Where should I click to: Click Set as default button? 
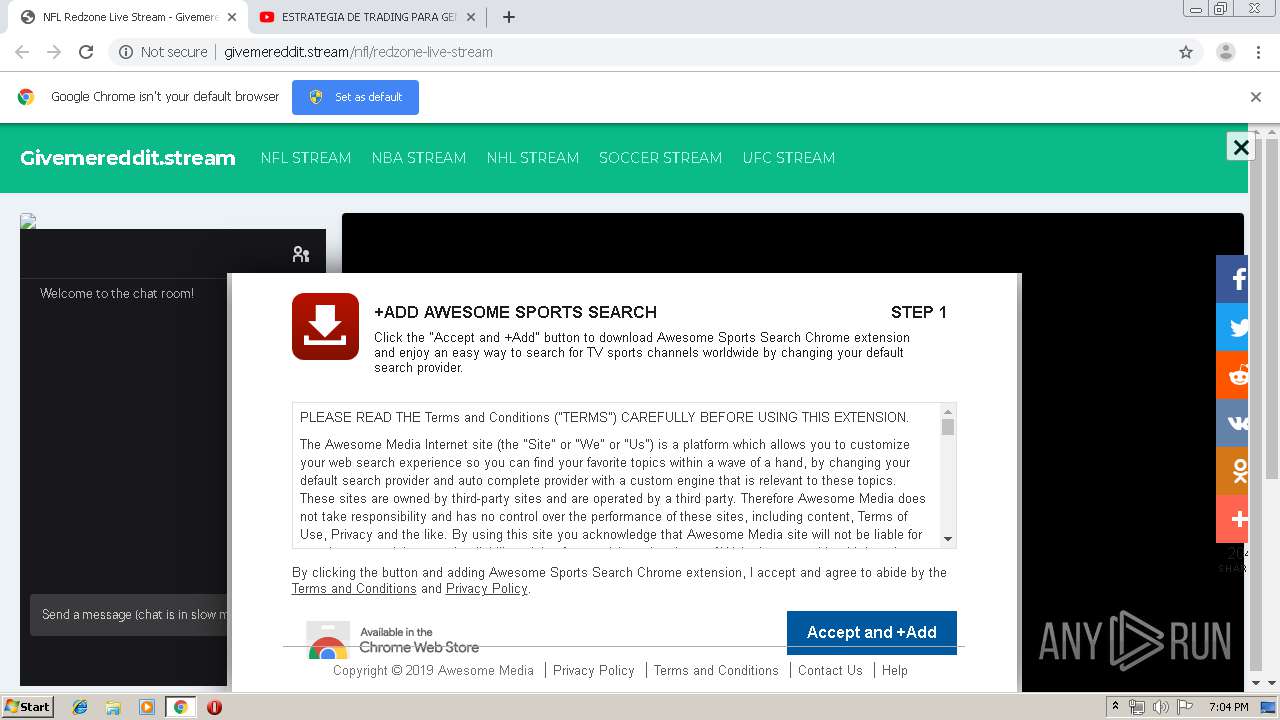tap(355, 97)
